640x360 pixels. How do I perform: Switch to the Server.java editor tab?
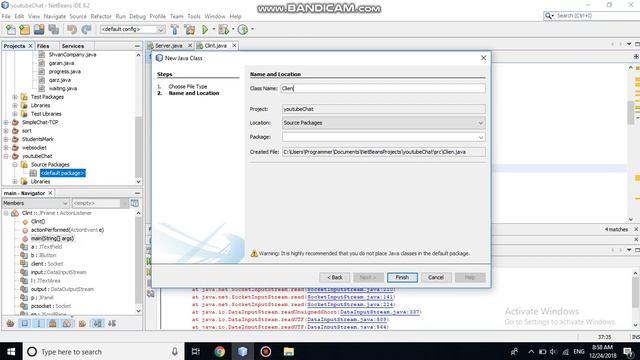tap(169, 46)
